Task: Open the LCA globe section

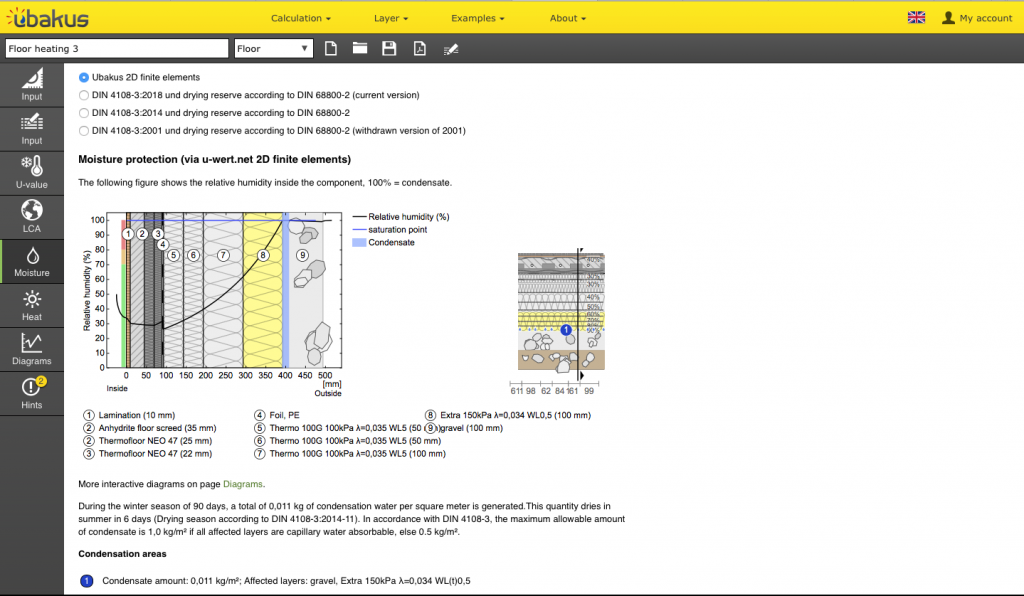Action: pos(32,216)
